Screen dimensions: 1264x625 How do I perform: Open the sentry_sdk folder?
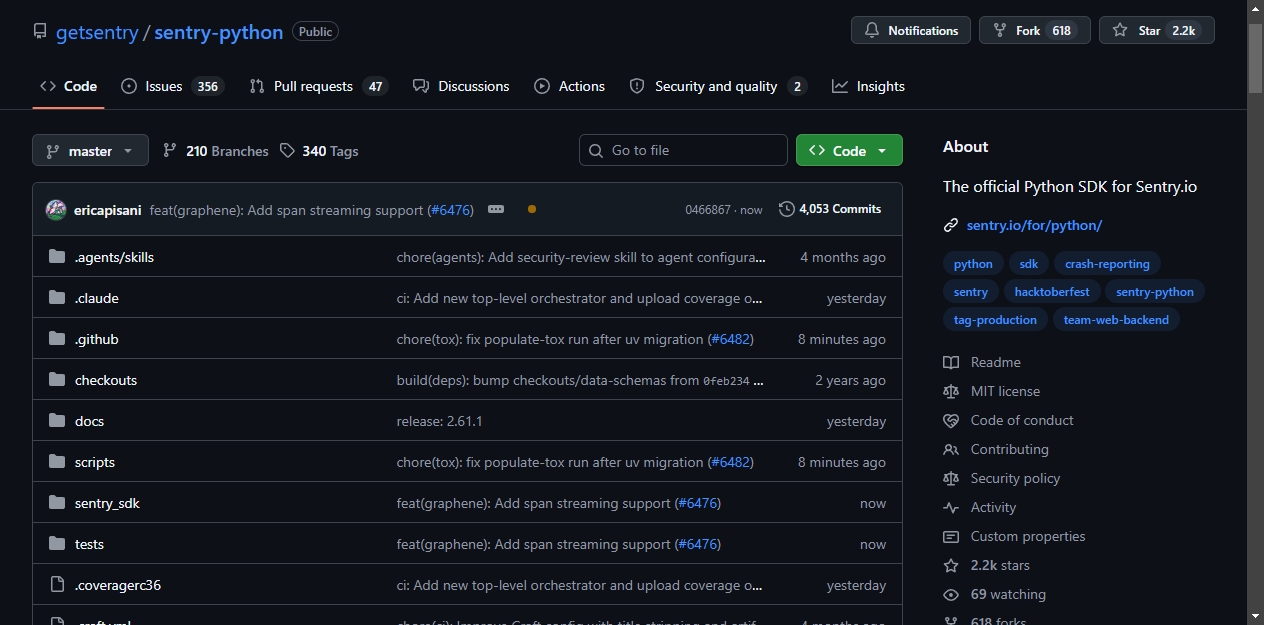[107, 503]
